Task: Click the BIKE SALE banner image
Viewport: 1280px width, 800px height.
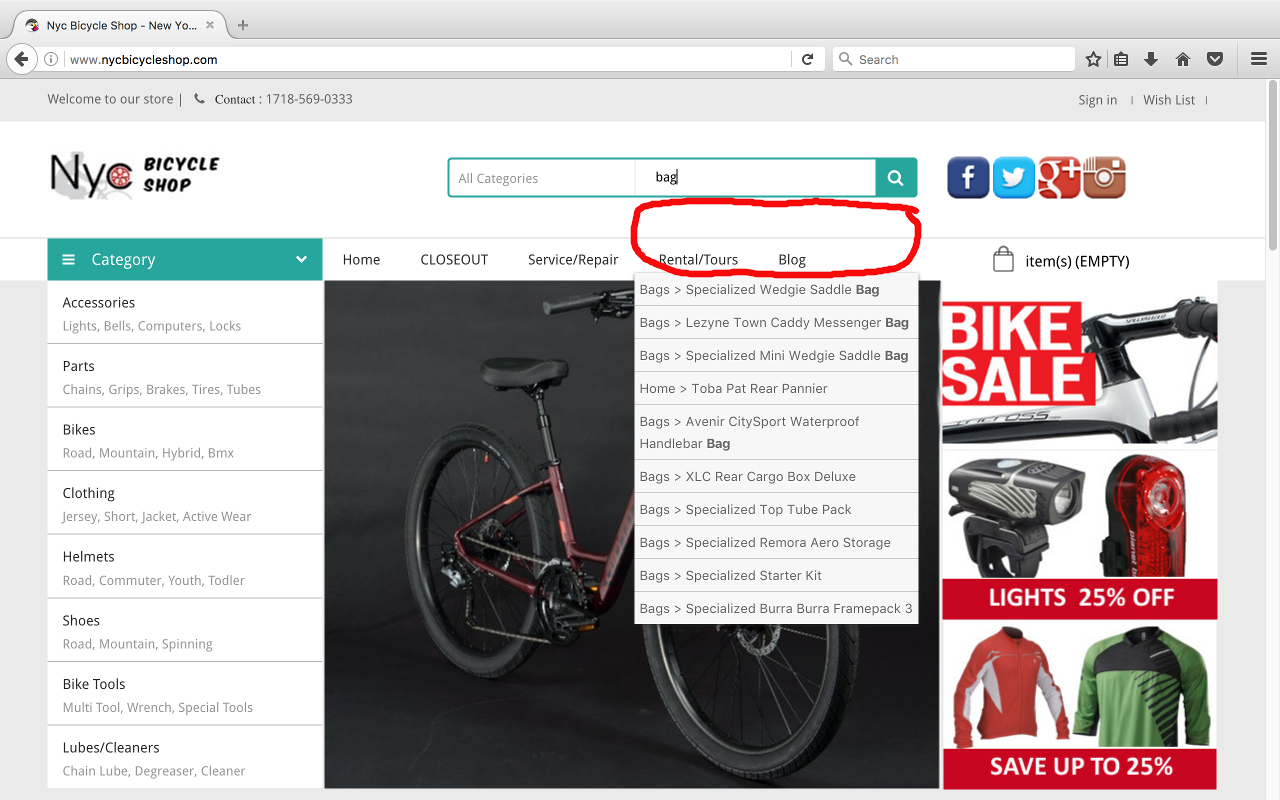Action: point(1080,363)
